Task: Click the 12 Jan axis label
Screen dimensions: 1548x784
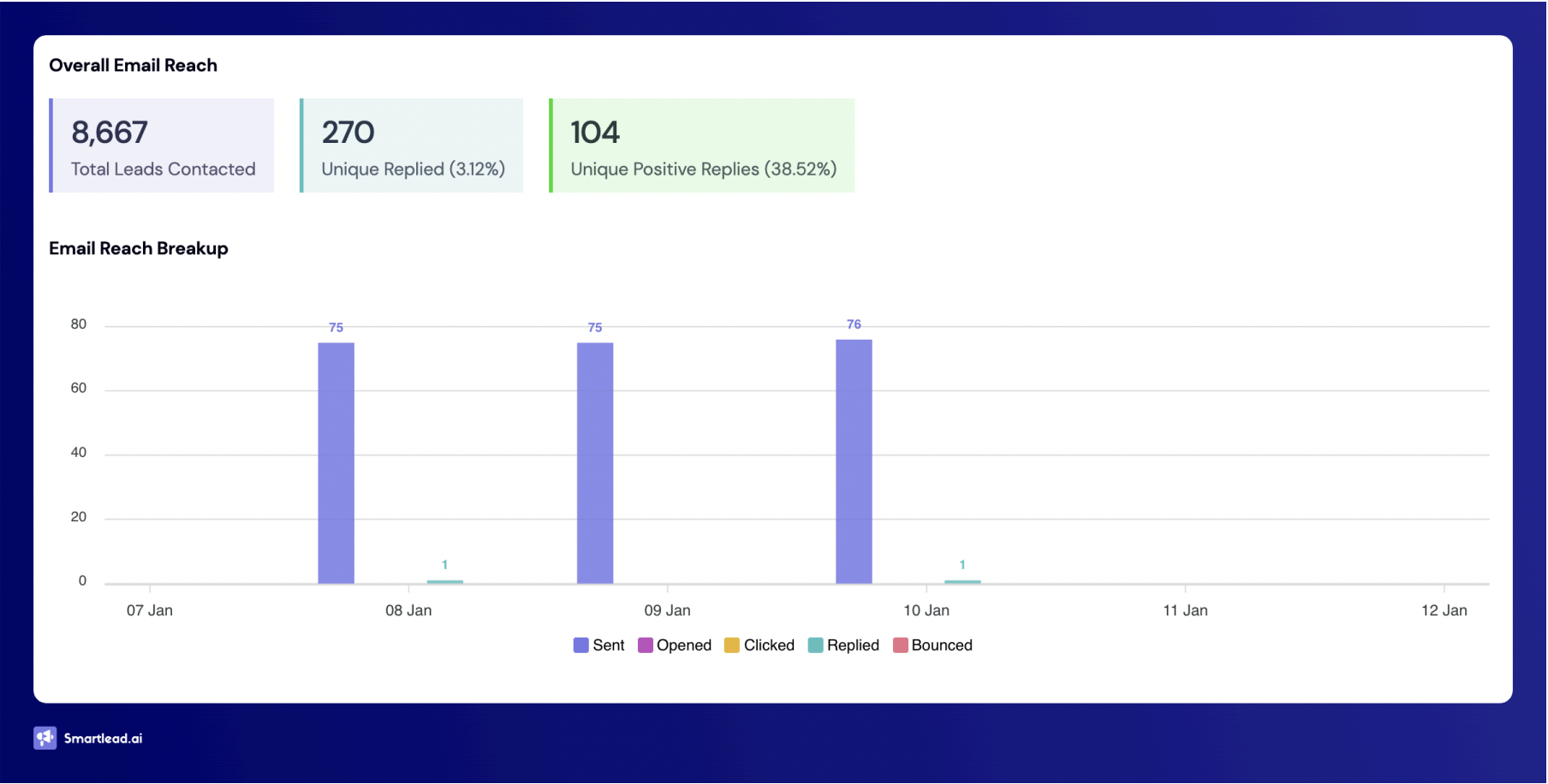Action: (x=1444, y=610)
